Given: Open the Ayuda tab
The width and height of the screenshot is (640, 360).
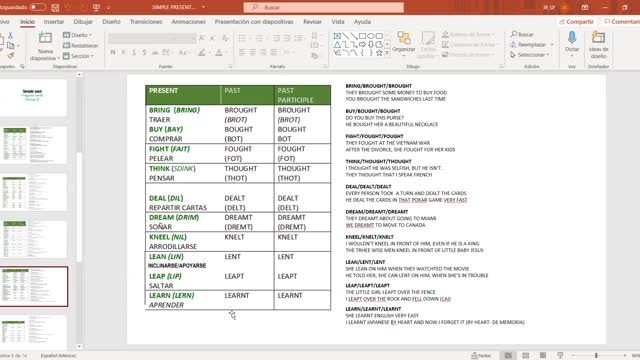Looking at the screenshot, I should point(362,22).
